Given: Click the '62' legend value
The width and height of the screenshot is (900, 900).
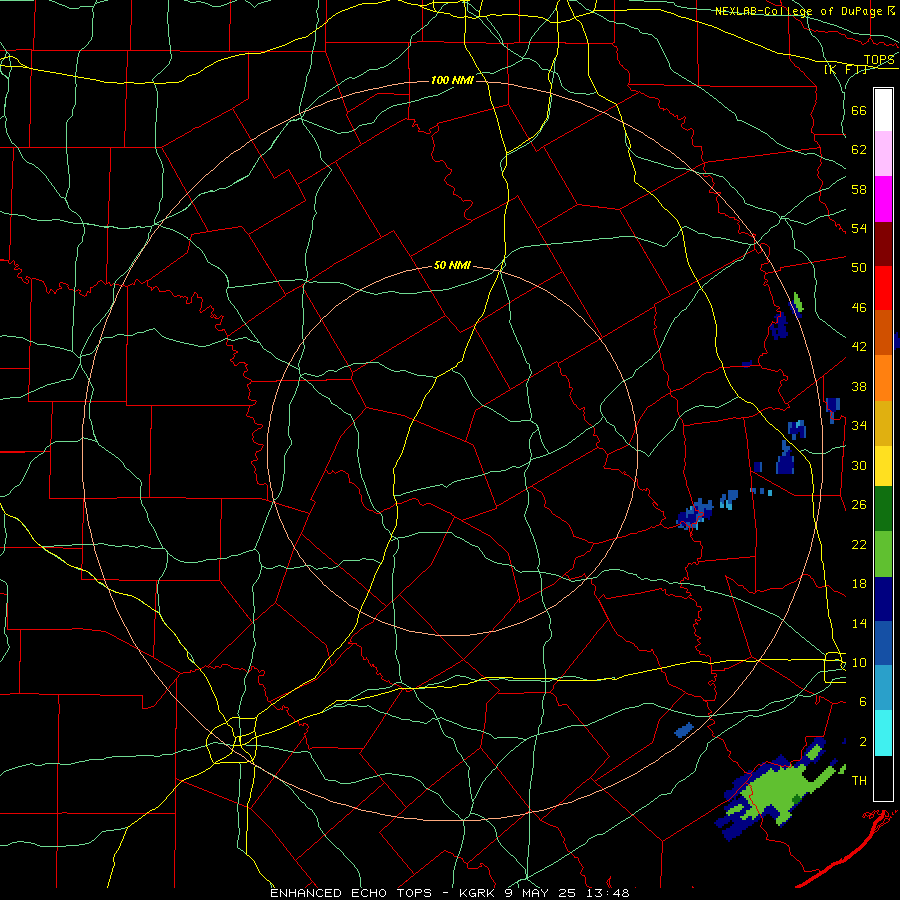Looking at the screenshot, I should (x=859, y=150).
